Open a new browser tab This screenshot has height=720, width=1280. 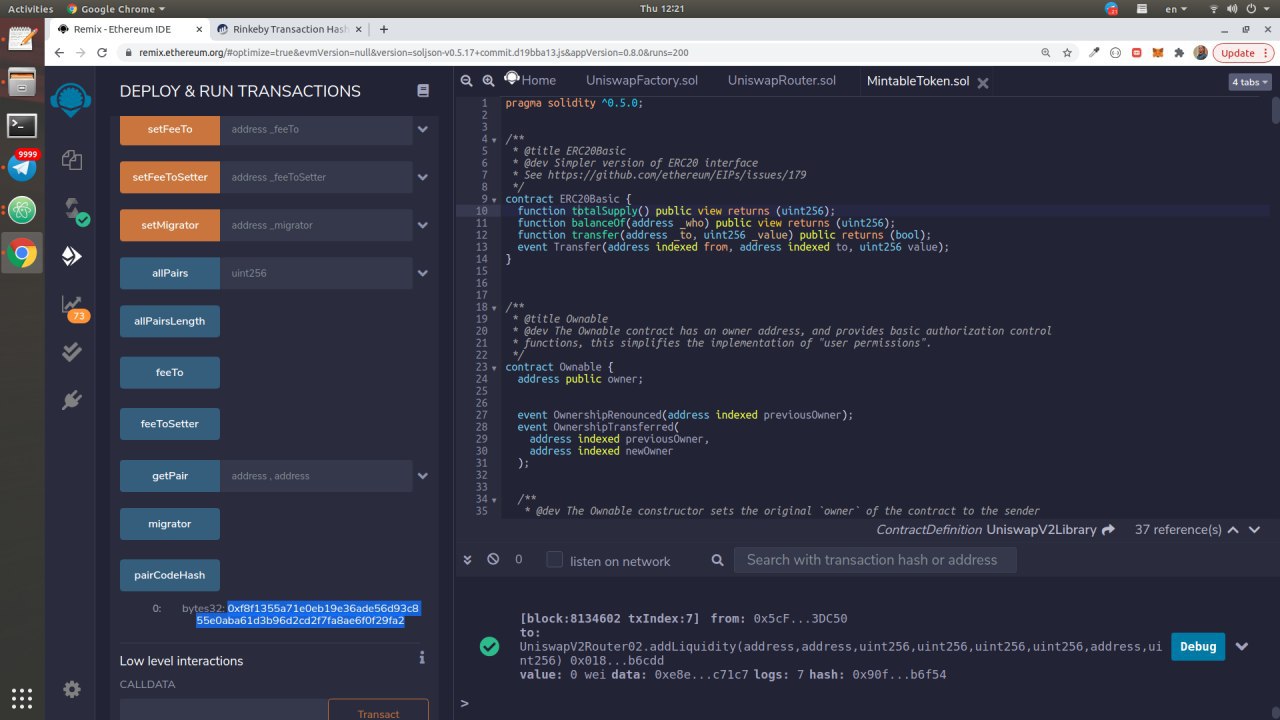click(384, 29)
